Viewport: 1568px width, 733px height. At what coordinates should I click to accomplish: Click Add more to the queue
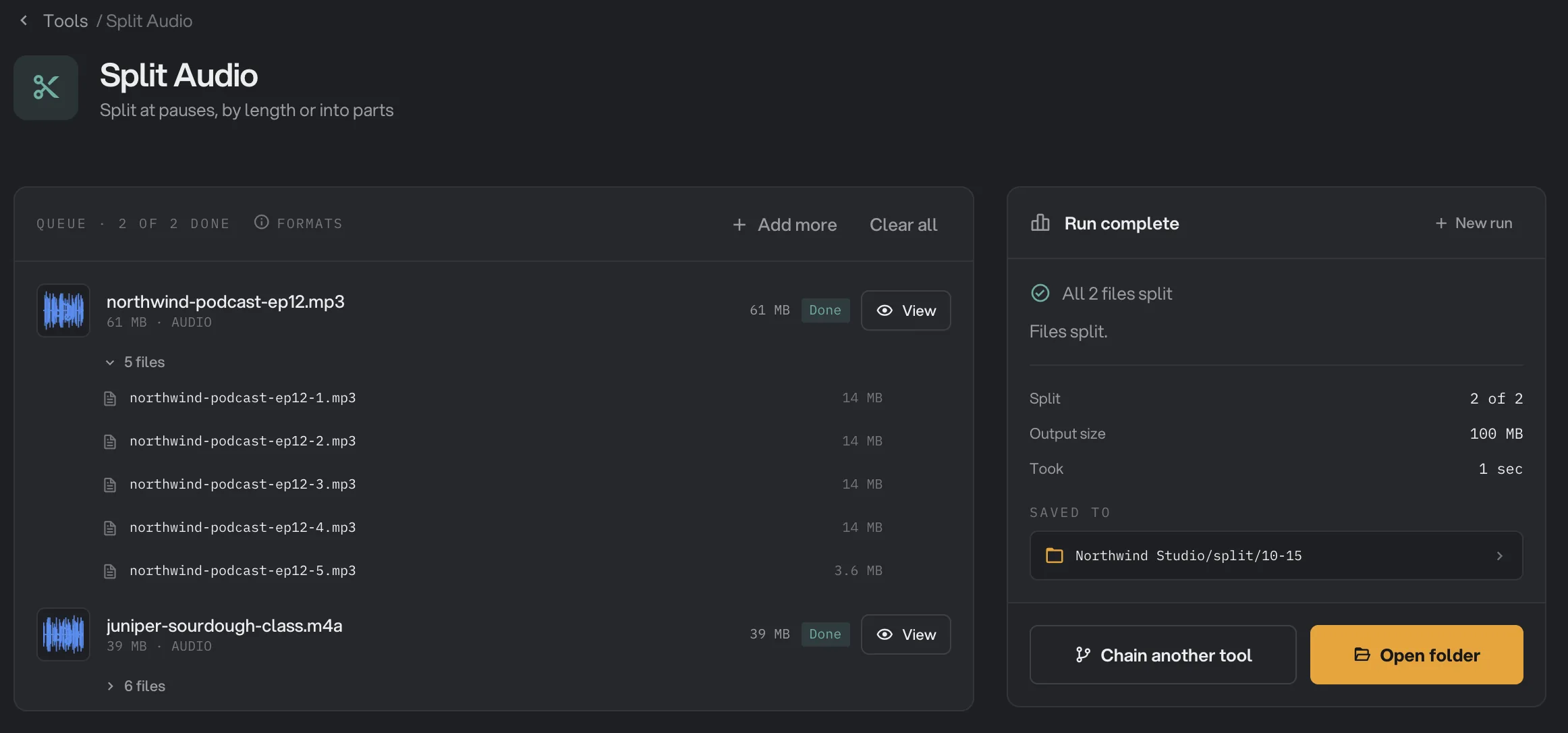coord(785,225)
